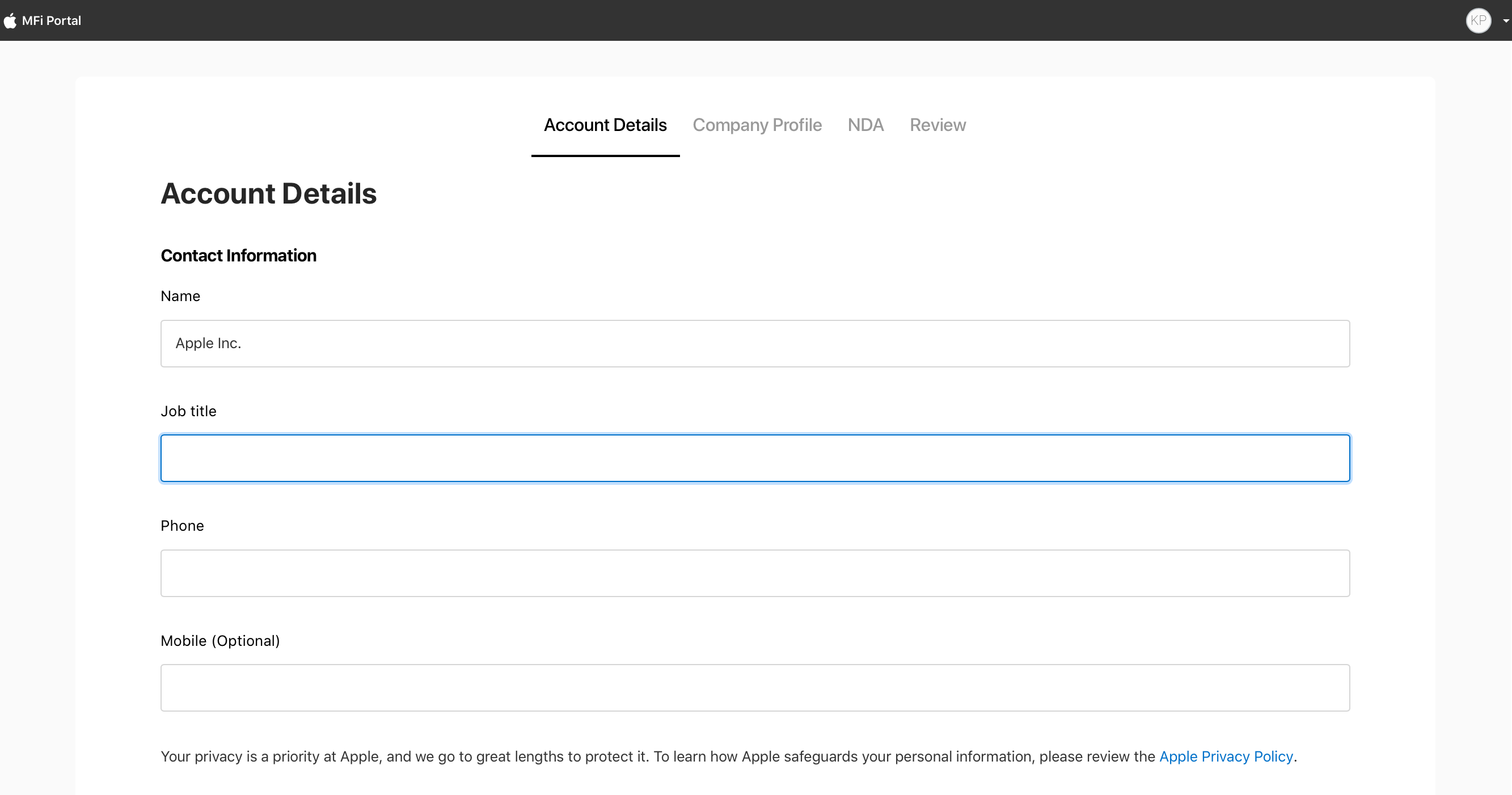
Task: Click the Apple logo in header
Action: coord(10,20)
